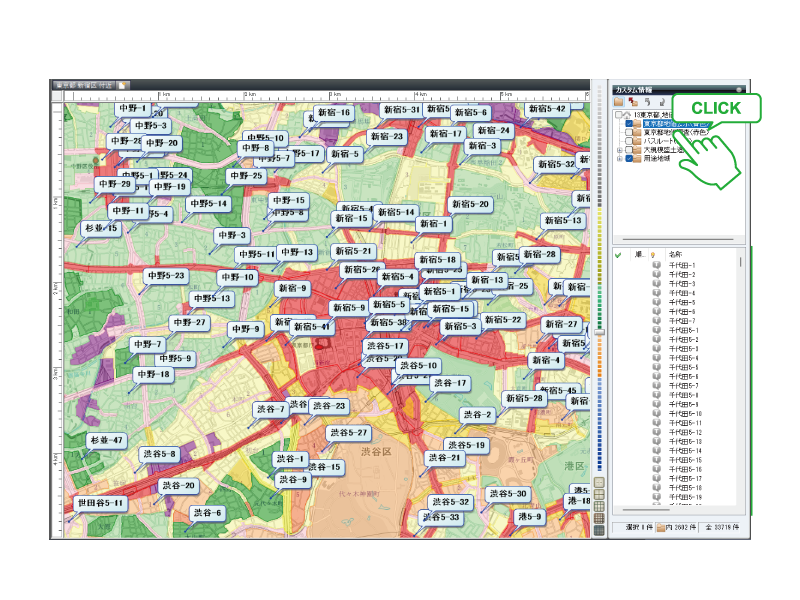
Task: Click the folder icon of 用途地域 node
Action: click(637, 159)
